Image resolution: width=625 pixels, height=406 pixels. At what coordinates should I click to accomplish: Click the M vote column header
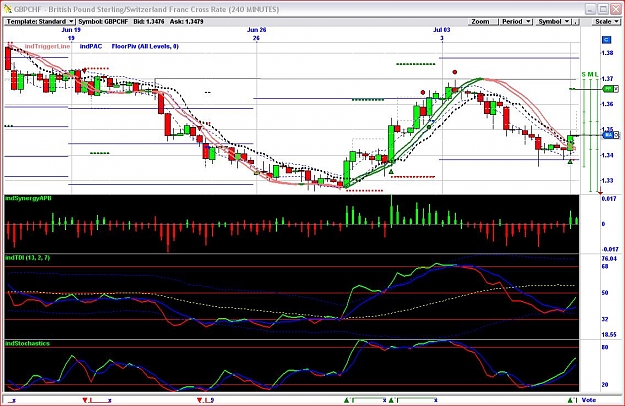590,75
